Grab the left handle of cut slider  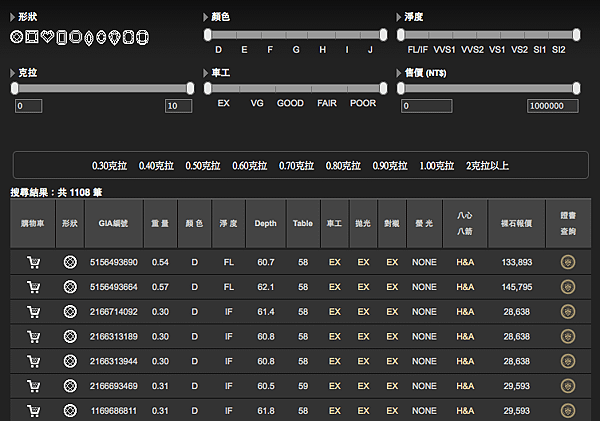coord(207,88)
